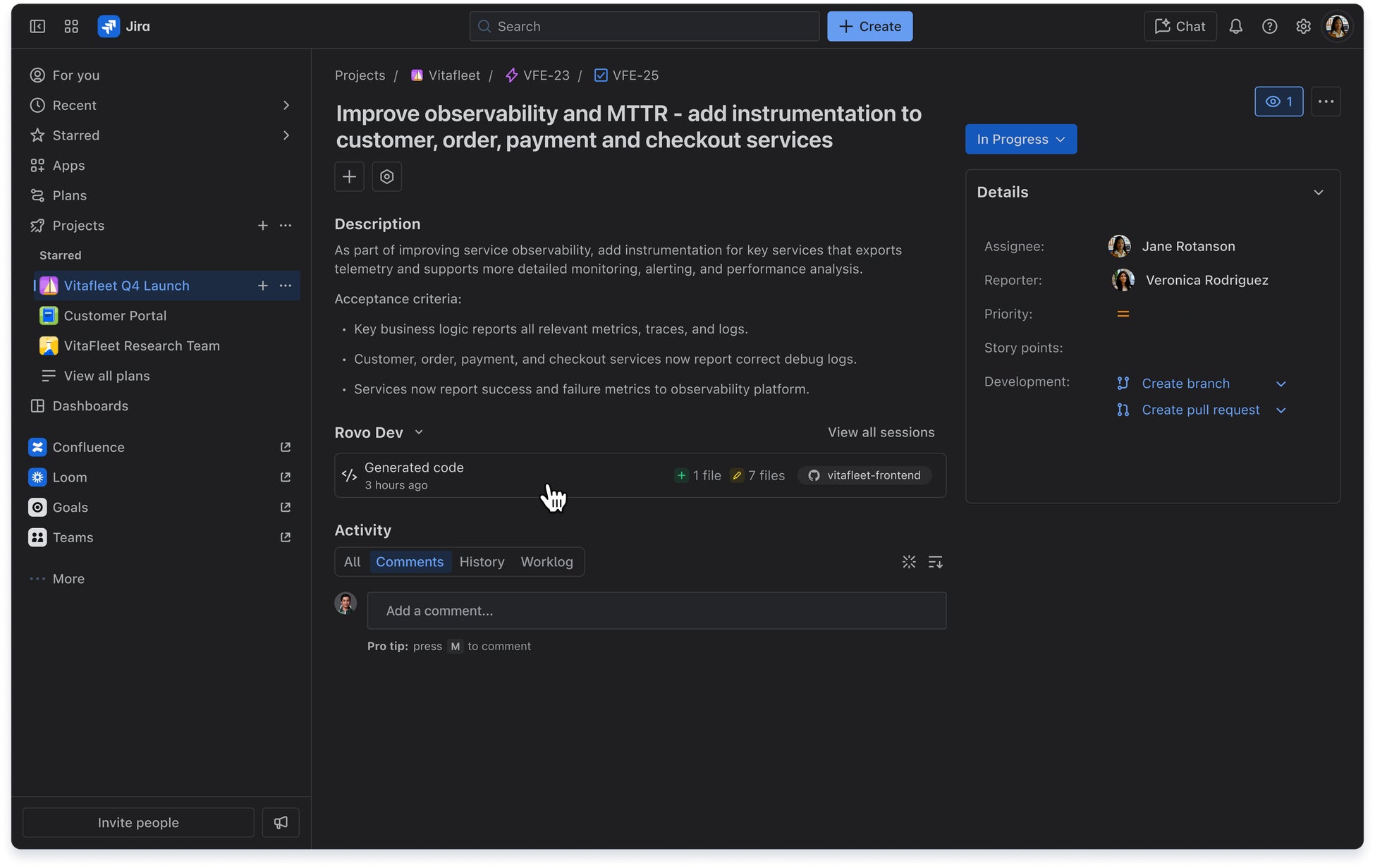Open the In Progress status dropdown

point(1020,139)
